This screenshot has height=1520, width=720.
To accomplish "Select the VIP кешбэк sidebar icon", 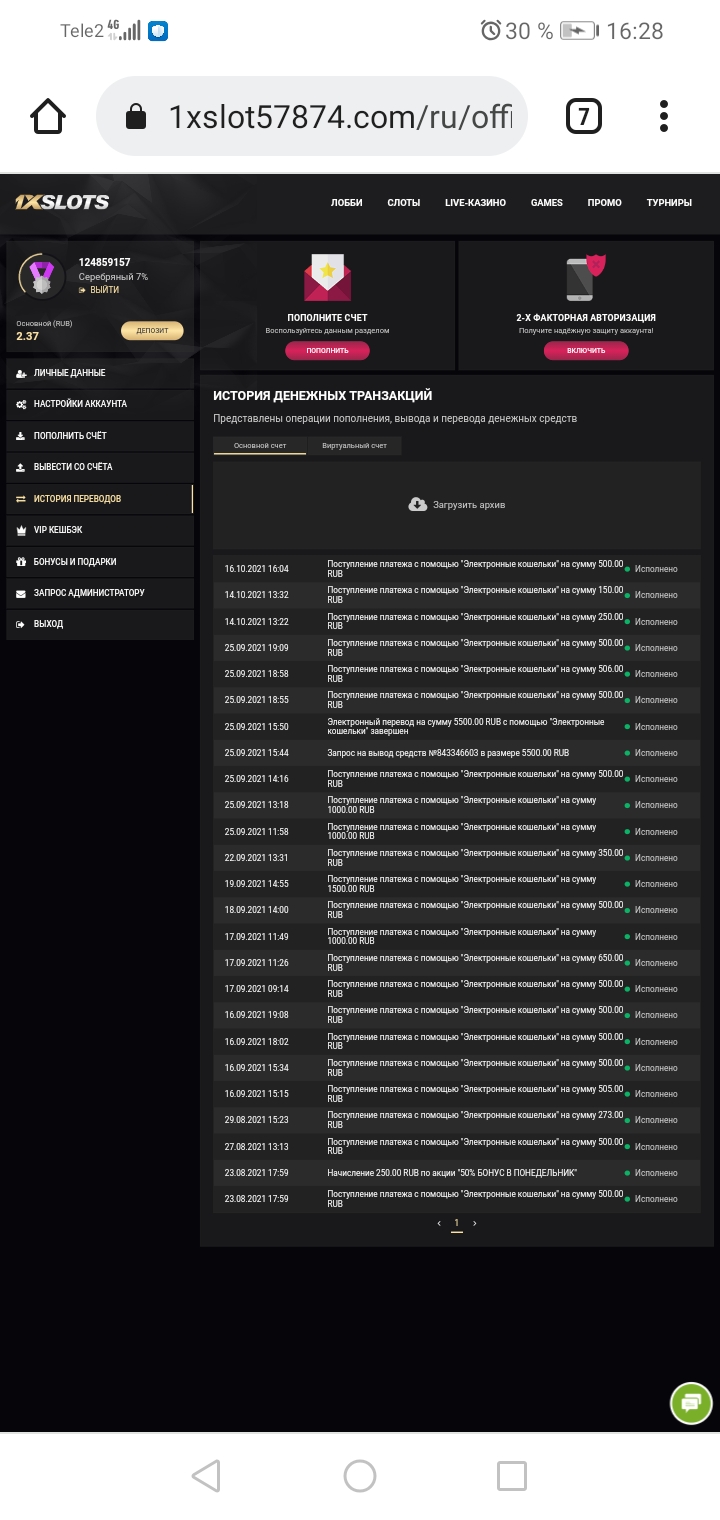I will [x=23, y=530].
